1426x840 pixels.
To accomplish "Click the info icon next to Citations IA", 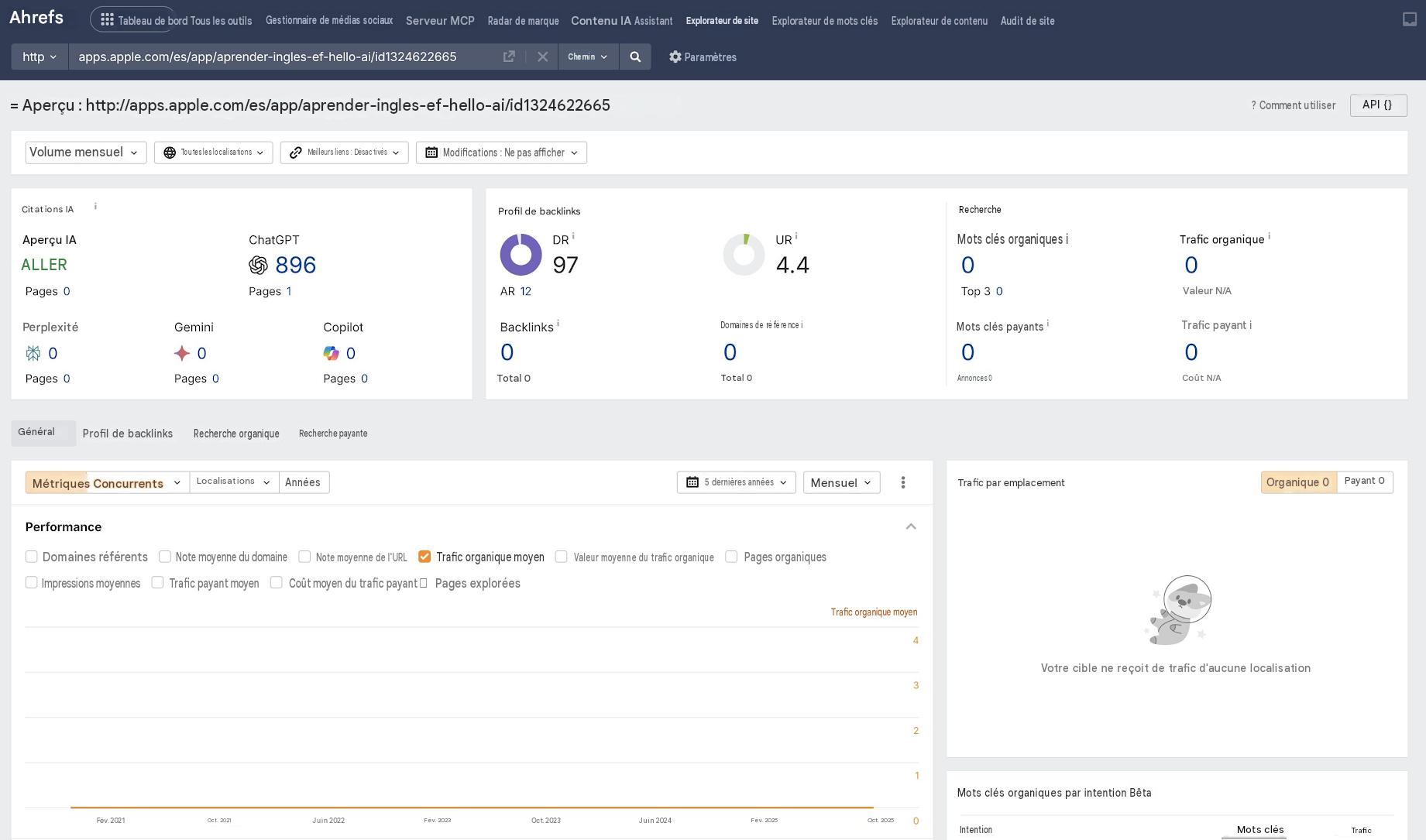I will coord(95,207).
